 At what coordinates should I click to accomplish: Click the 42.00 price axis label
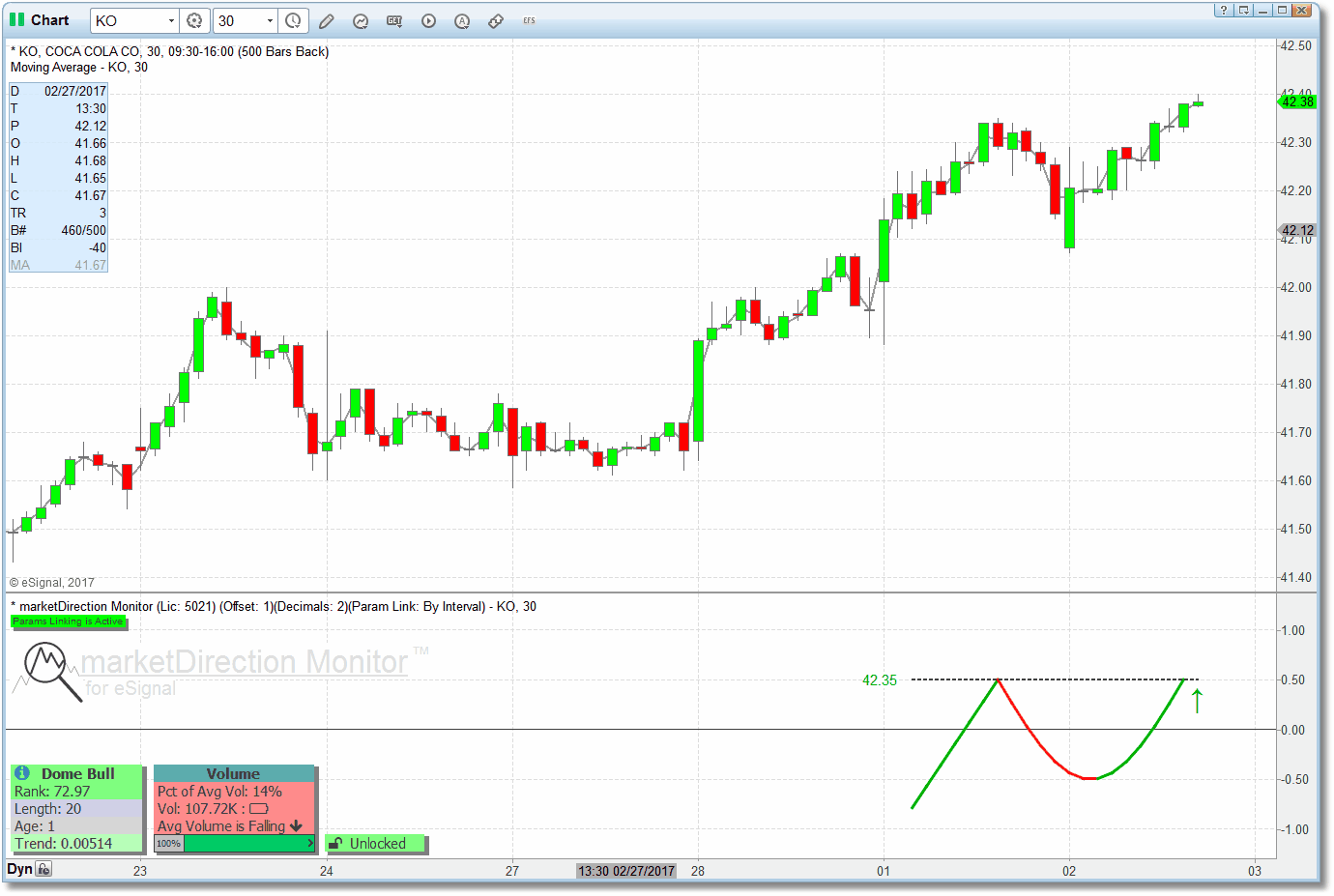pos(1295,287)
